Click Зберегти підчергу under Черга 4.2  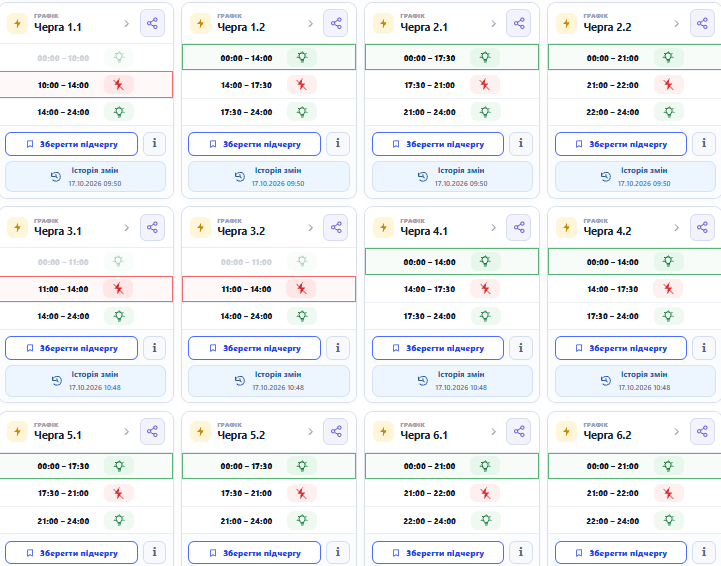(621, 348)
